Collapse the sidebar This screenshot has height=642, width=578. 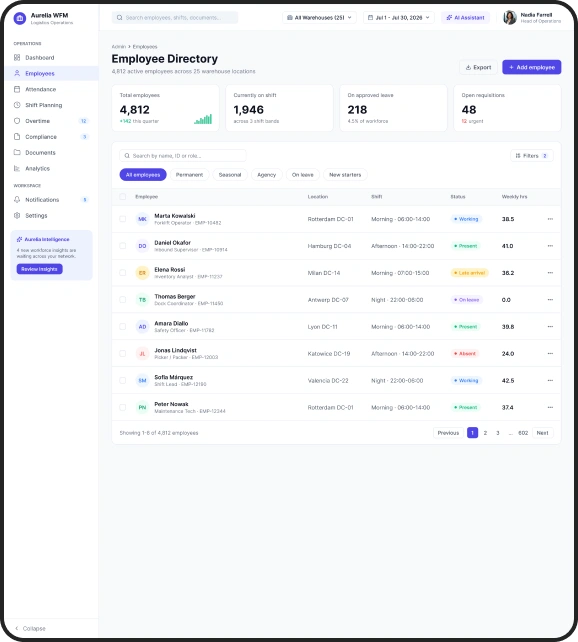tap(30, 628)
